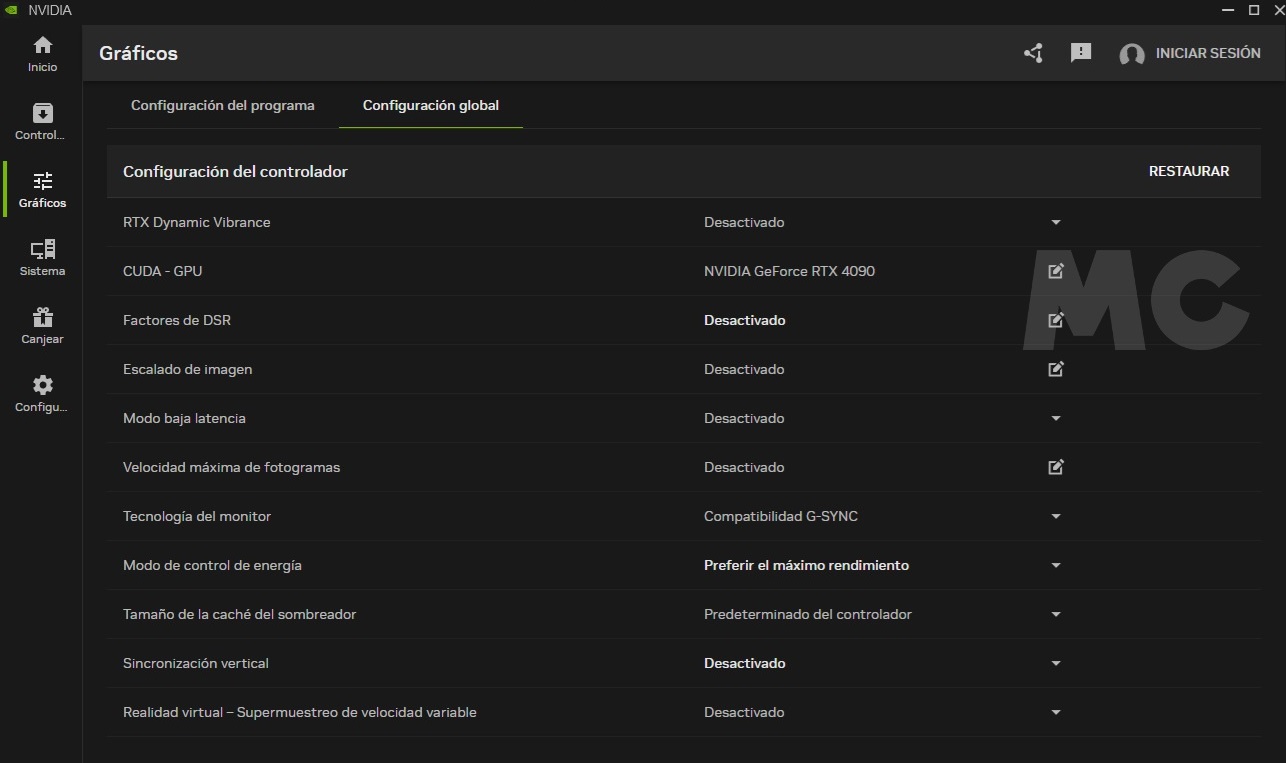Click INICIAR SESIÓN to log in
This screenshot has height=763, width=1286.
1208,53
